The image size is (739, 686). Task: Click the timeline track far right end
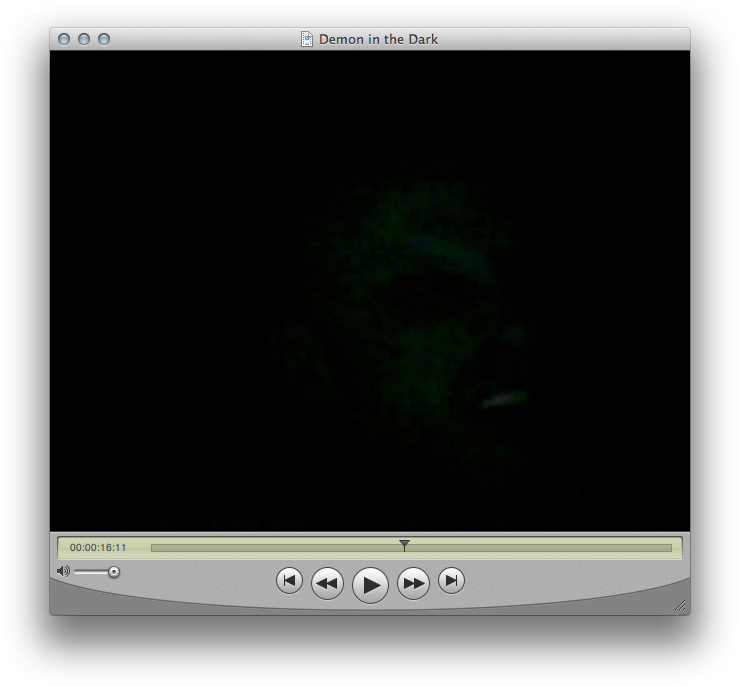tap(665, 548)
